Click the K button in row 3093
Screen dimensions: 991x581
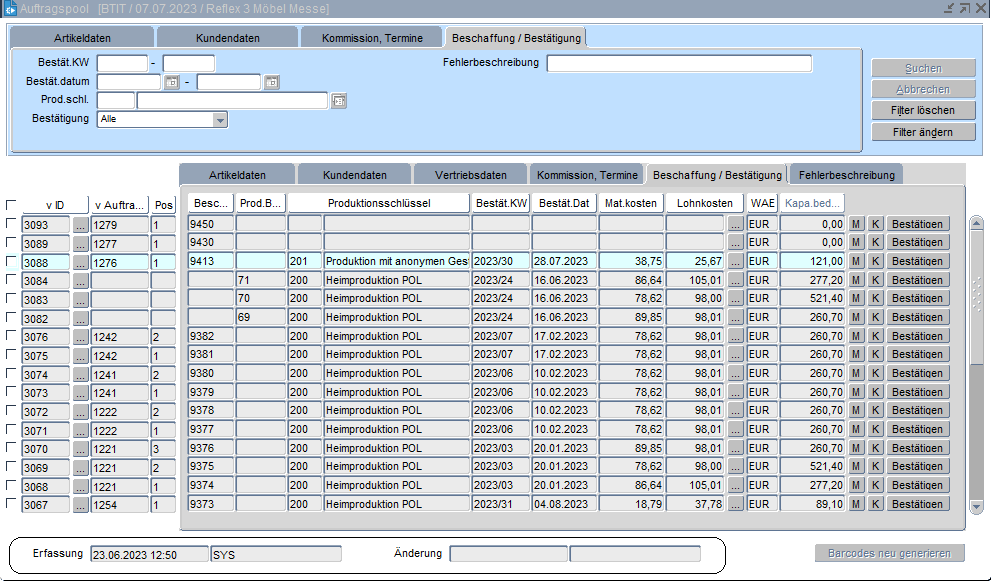click(875, 224)
